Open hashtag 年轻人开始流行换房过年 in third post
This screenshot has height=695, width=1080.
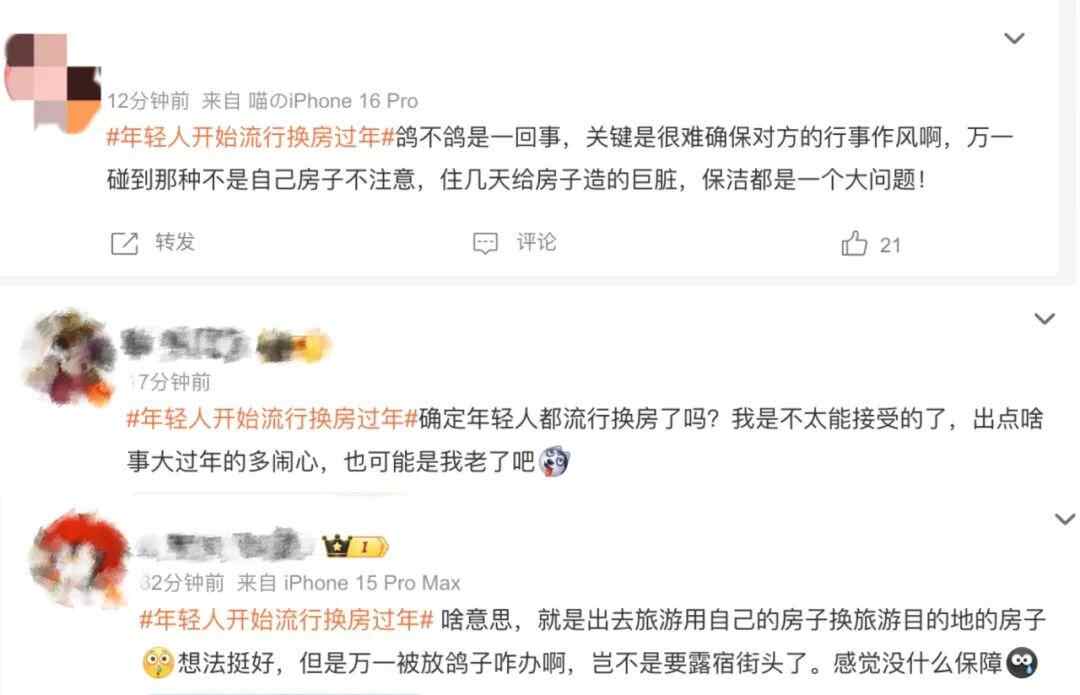coord(286,620)
